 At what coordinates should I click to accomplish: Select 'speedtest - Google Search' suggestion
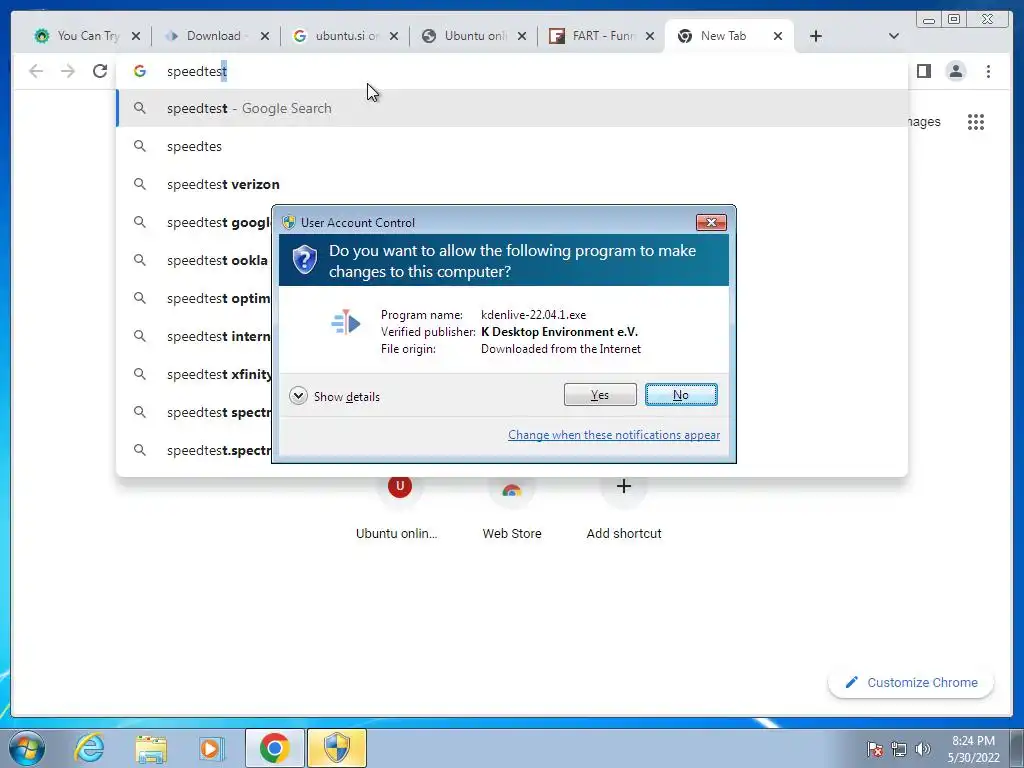pyautogui.click(x=512, y=108)
